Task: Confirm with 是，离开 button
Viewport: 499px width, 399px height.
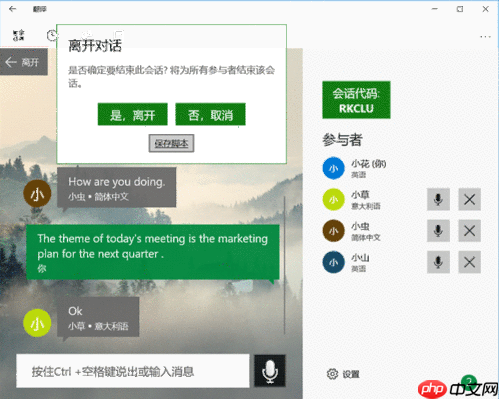Action: [x=133, y=114]
